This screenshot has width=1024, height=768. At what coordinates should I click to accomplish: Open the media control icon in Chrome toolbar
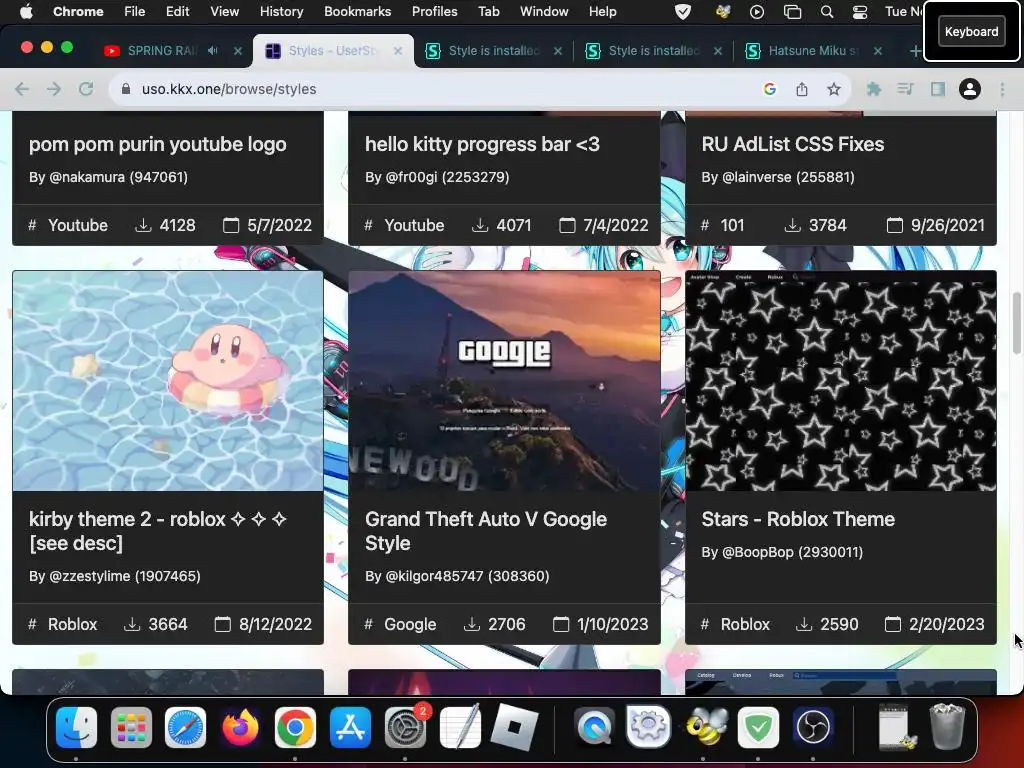point(905,89)
